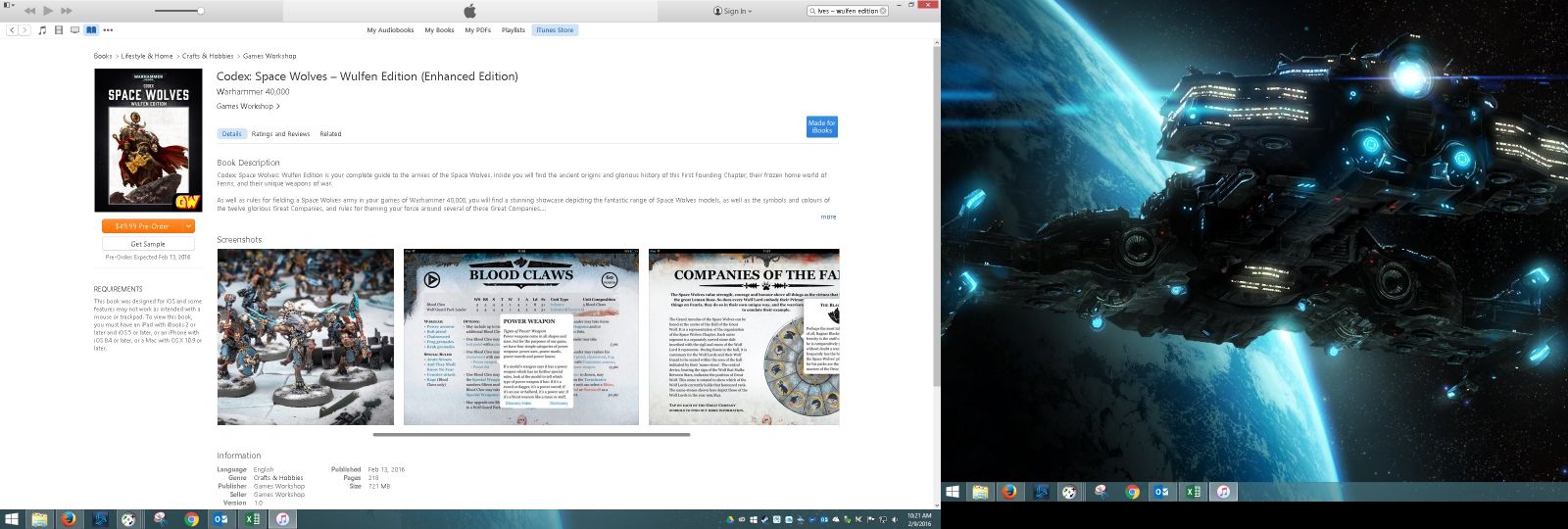Open the Playlists tab
The height and width of the screenshot is (529, 1568).
click(514, 30)
